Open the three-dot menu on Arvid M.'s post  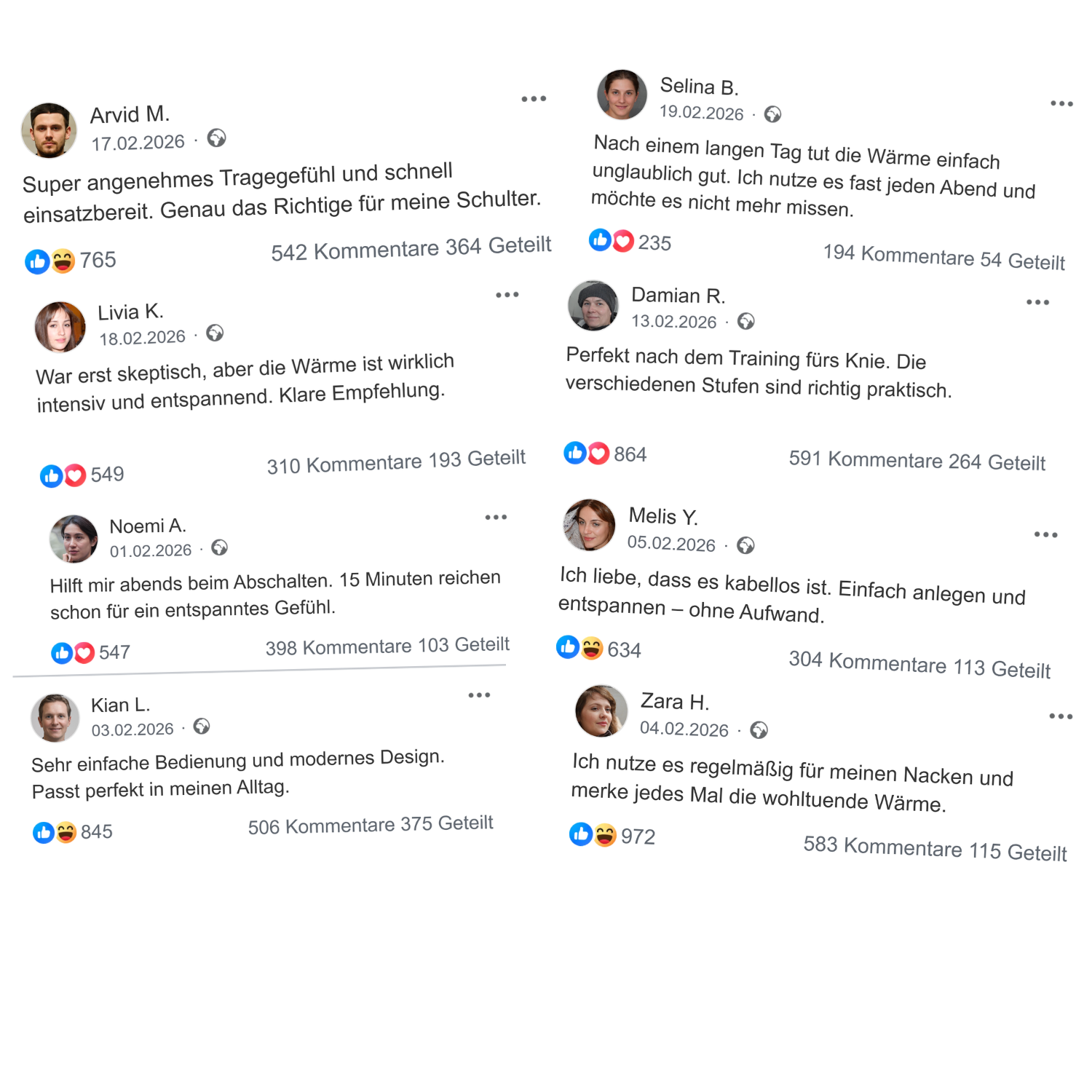tap(534, 99)
